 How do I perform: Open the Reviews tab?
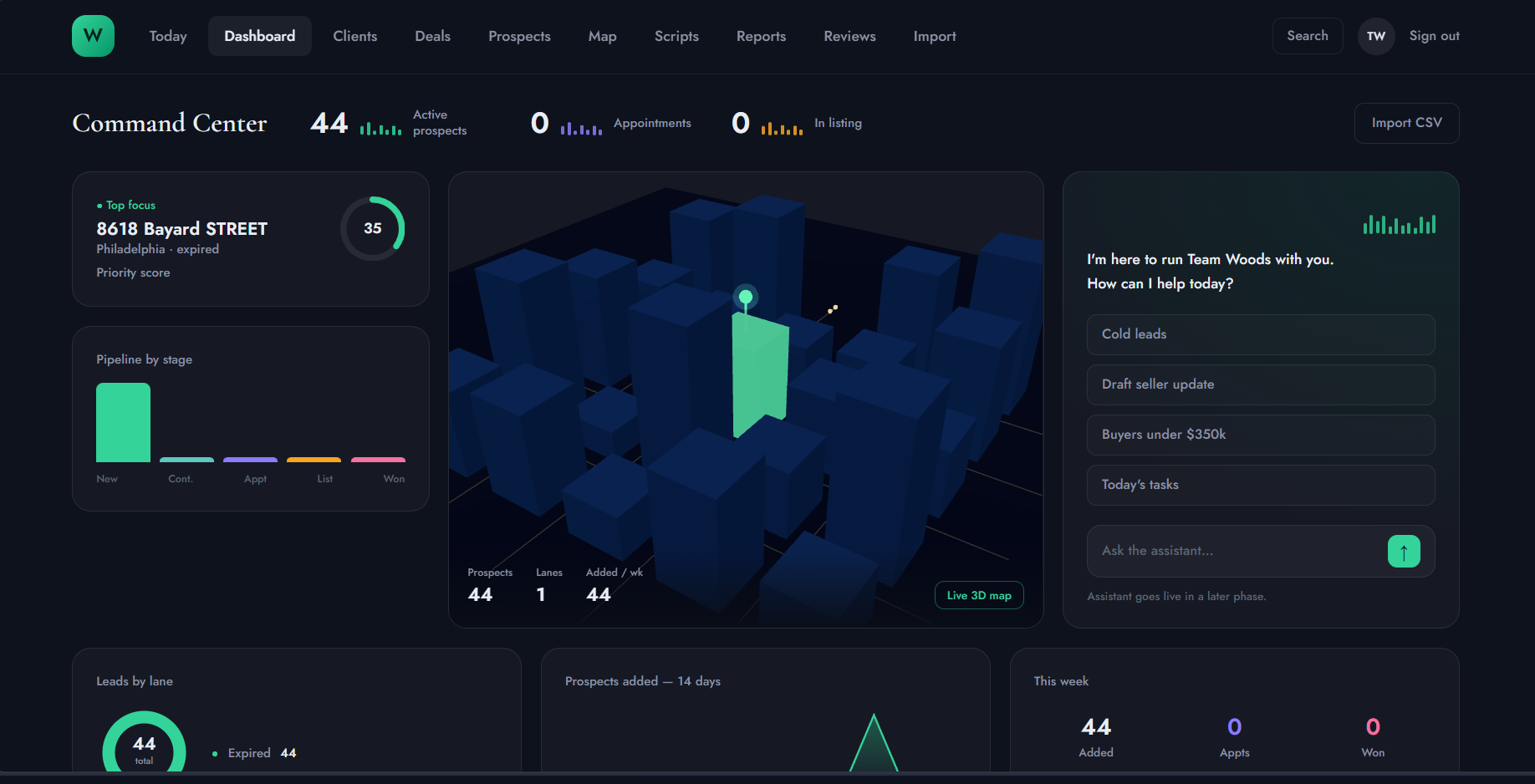849,36
